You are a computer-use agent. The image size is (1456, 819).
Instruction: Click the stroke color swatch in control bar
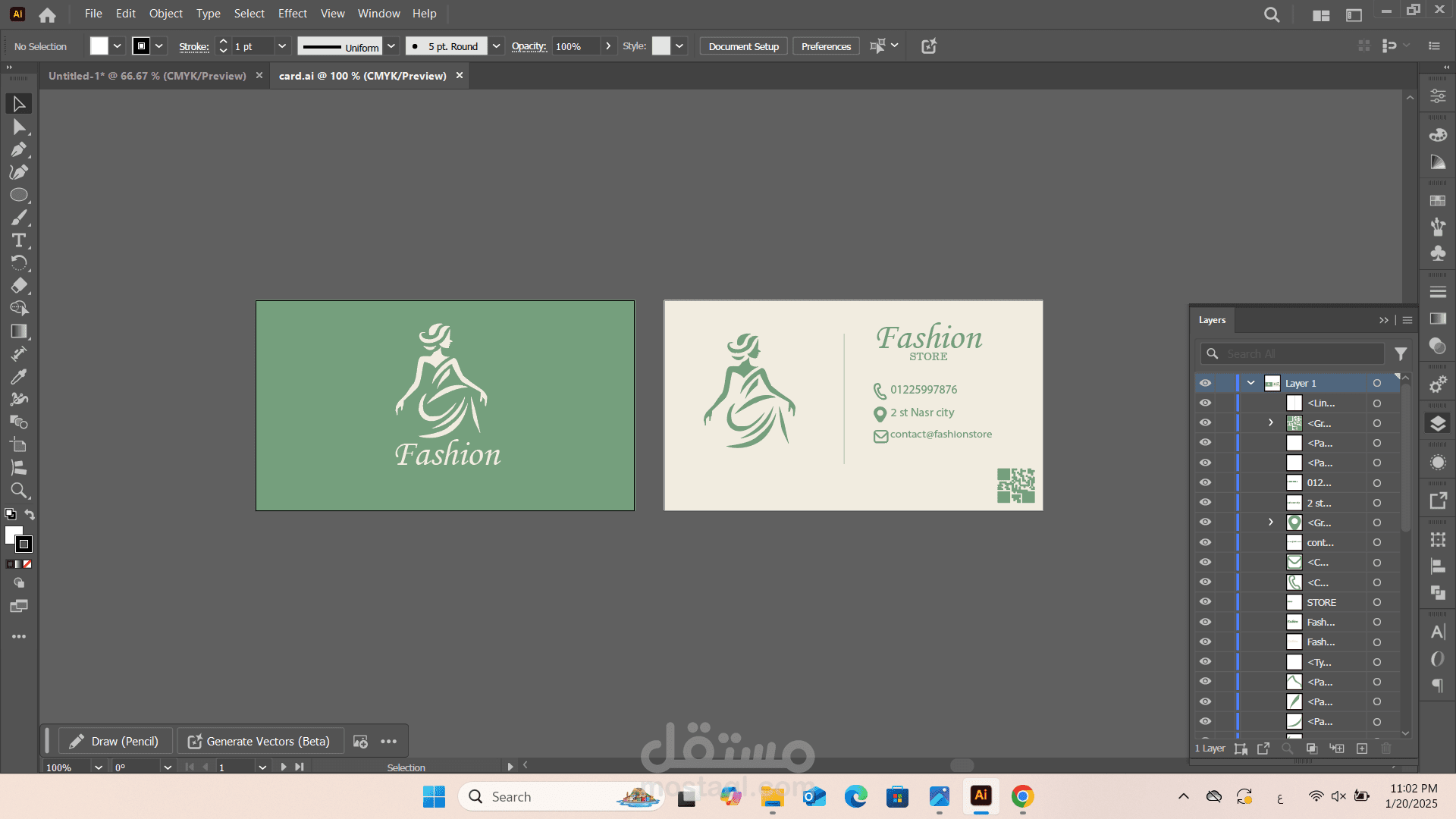coord(141,46)
